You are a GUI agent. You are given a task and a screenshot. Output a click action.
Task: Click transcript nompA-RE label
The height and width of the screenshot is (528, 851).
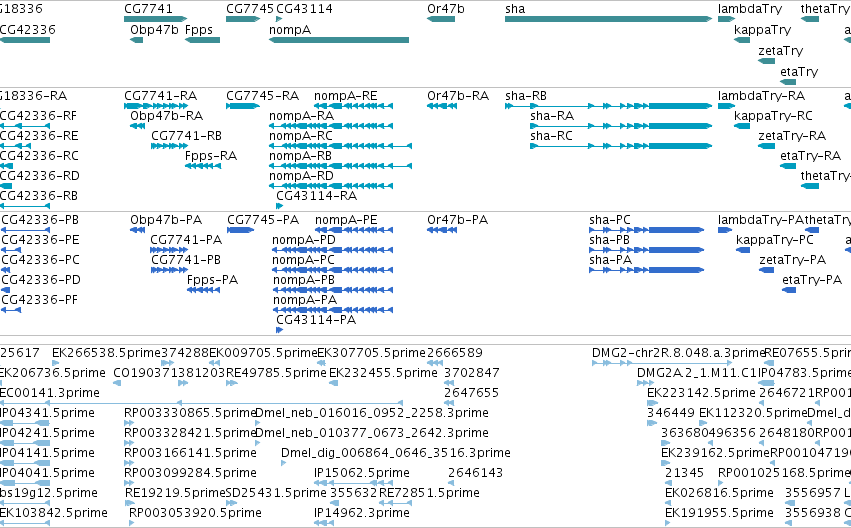(x=345, y=96)
